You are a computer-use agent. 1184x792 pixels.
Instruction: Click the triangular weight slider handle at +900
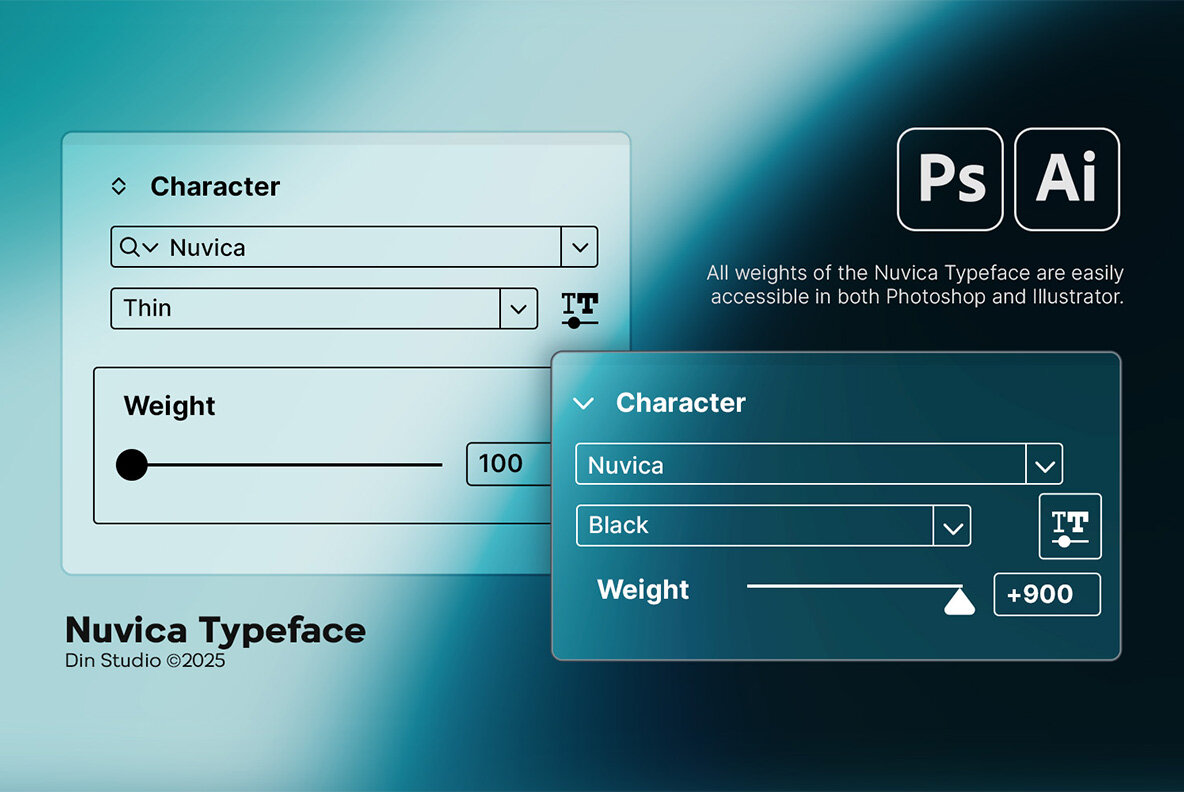(x=959, y=600)
